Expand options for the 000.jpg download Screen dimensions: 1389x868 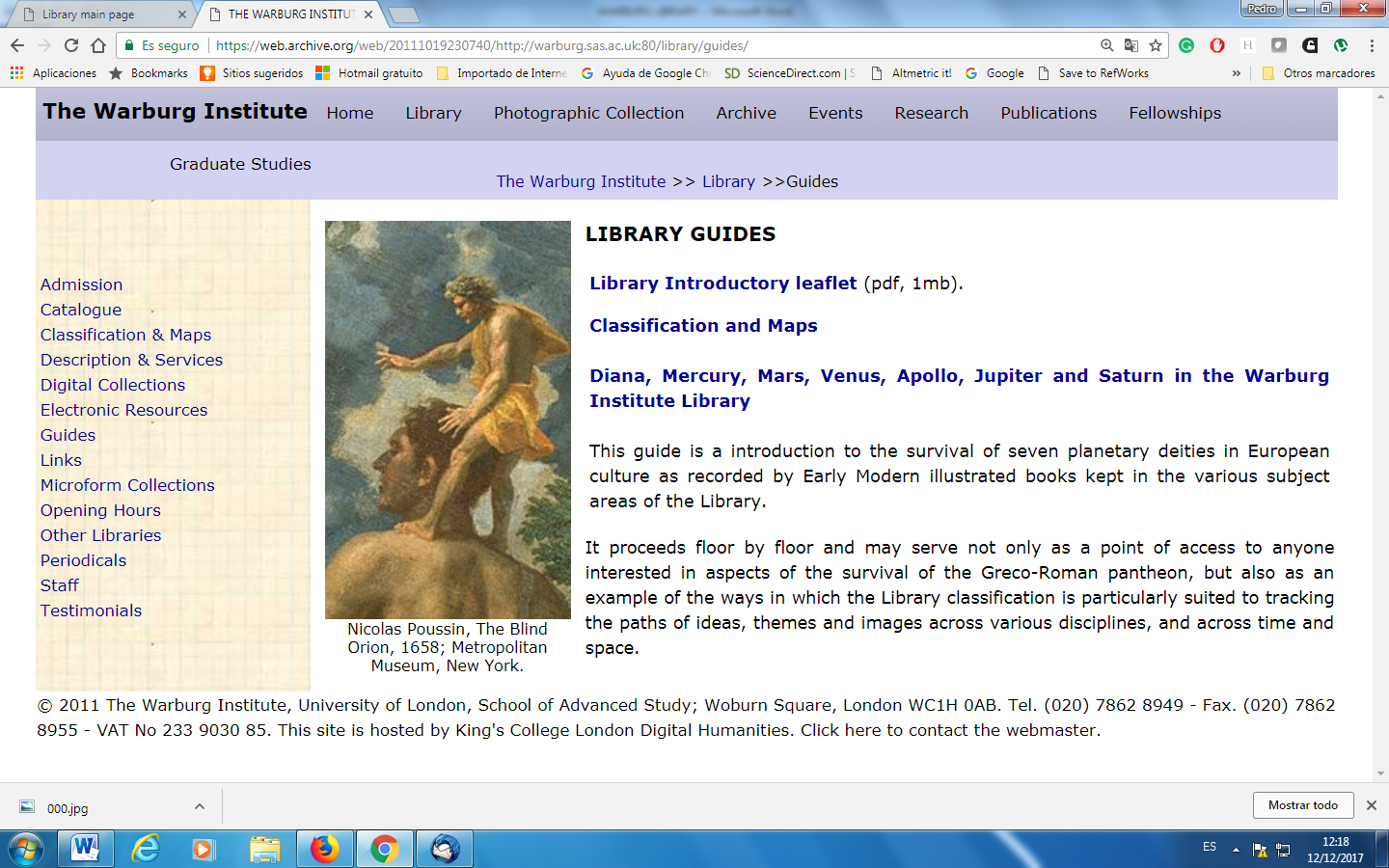199,806
